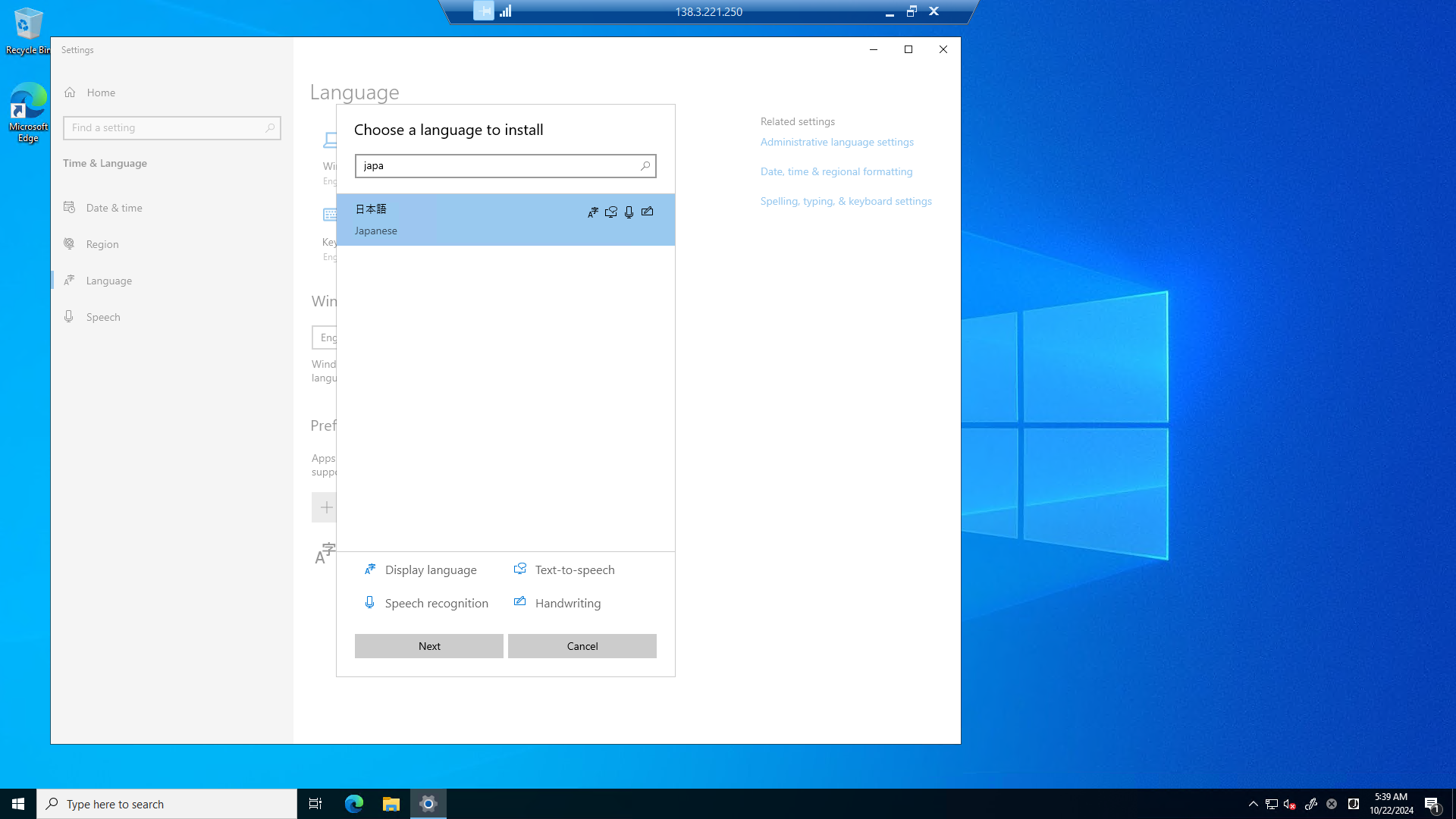Click the Text-to-speech icon beside 日本語
The image size is (1456, 819).
click(x=610, y=212)
